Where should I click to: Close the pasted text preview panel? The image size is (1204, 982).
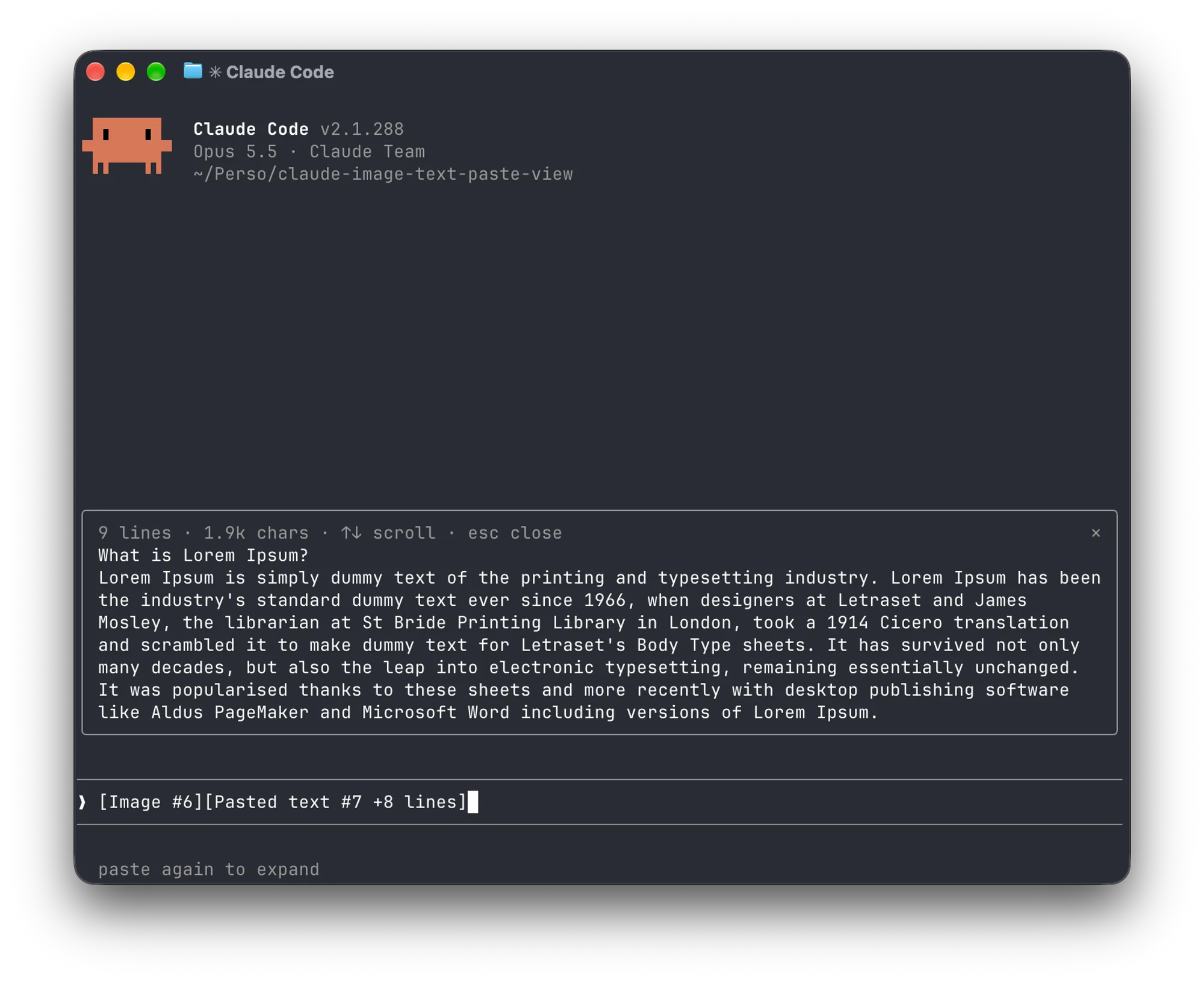tap(1095, 533)
